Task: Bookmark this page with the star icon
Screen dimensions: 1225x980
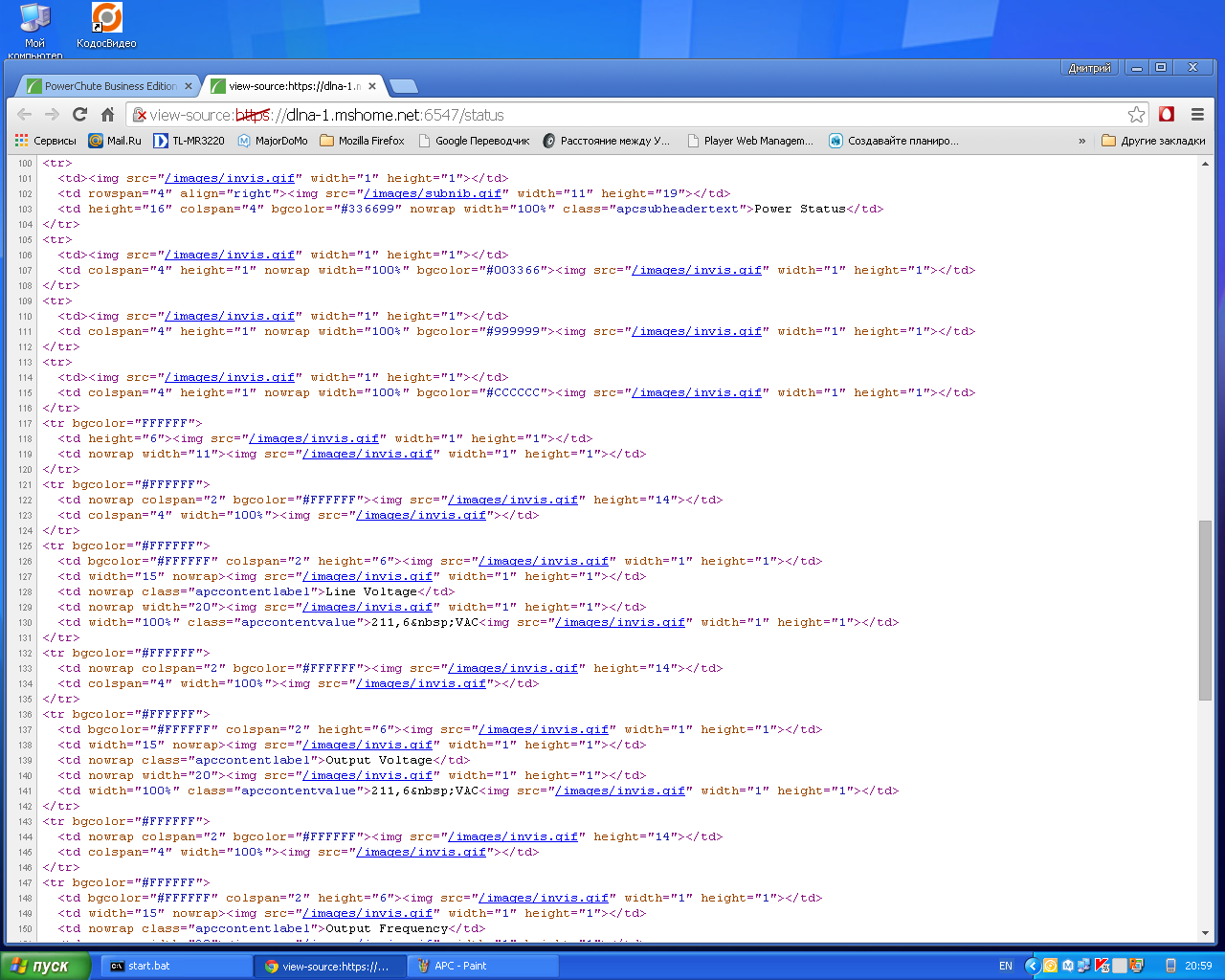Action: 1136,115
